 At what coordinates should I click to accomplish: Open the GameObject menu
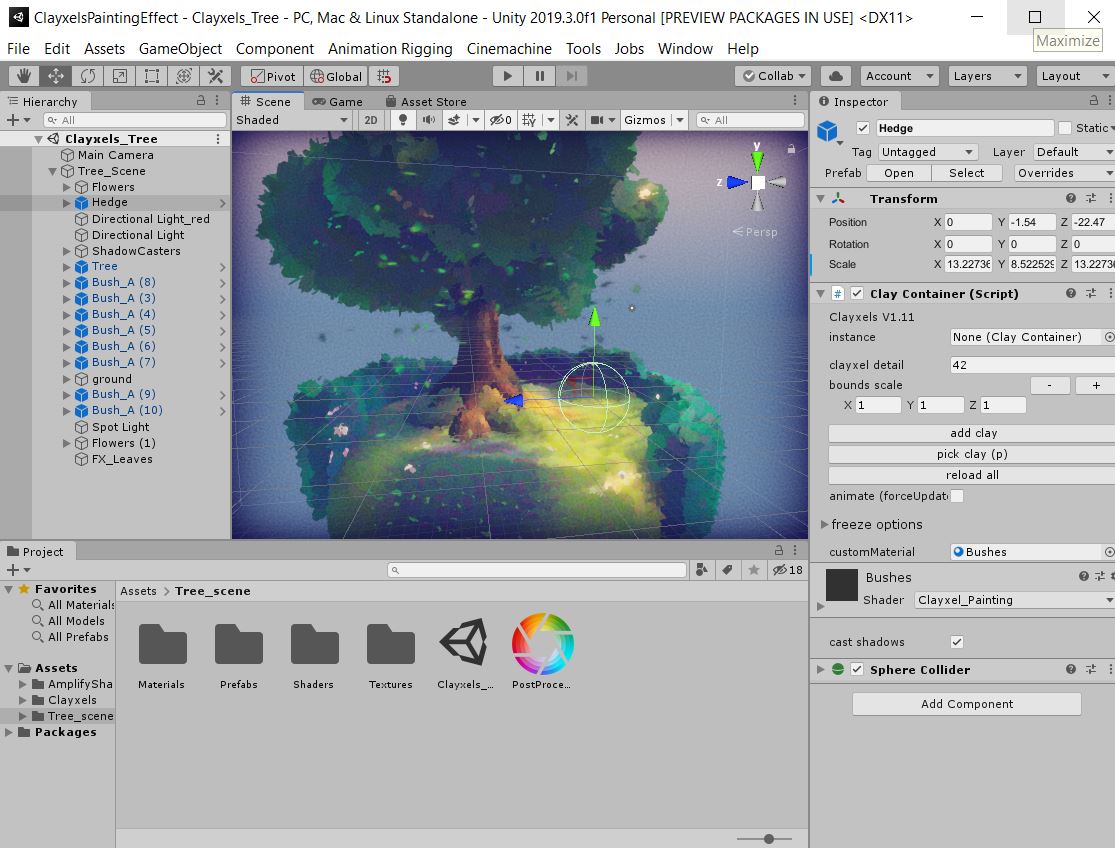coord(180,48)
